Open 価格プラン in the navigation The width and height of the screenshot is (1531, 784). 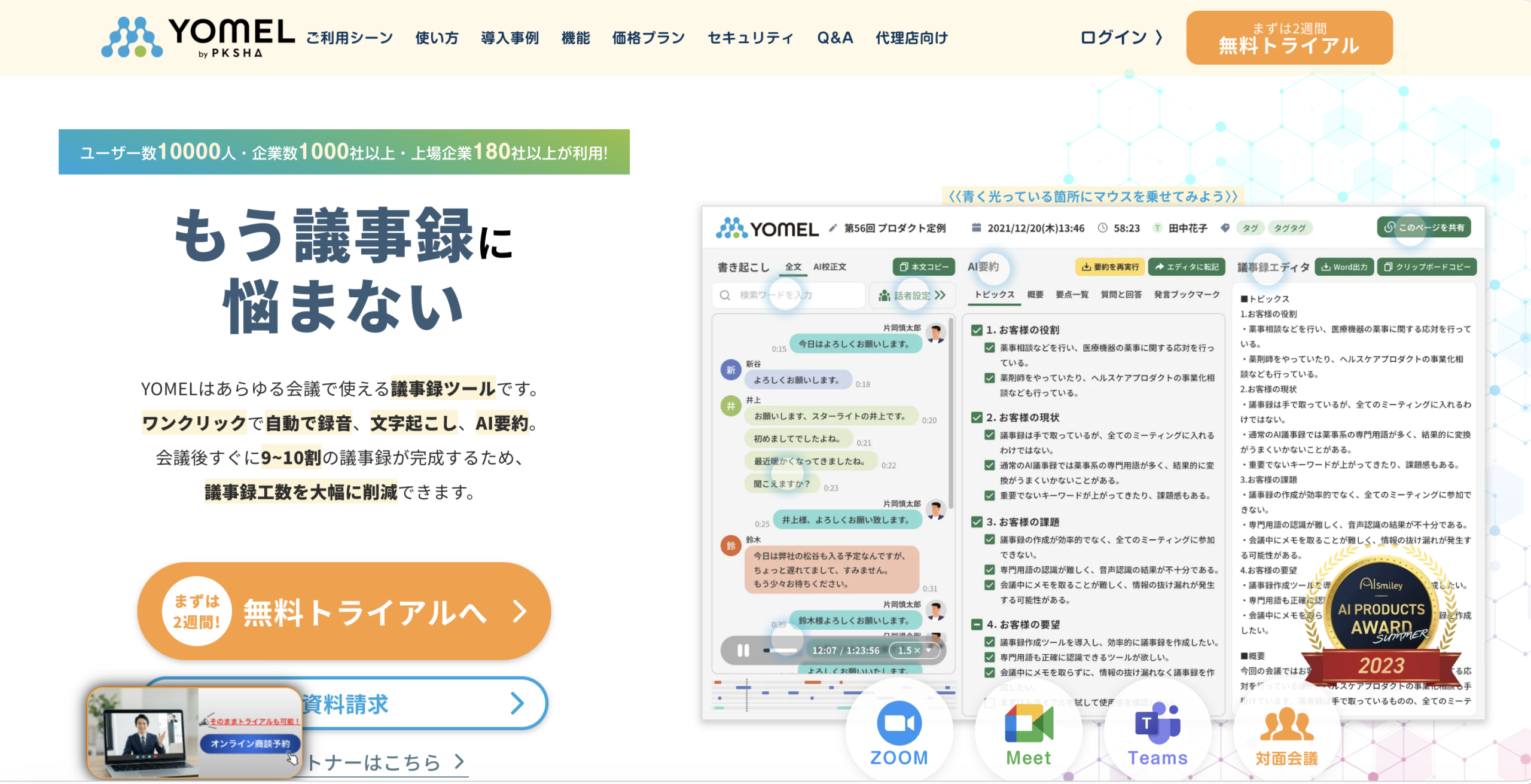coord(648,38)
